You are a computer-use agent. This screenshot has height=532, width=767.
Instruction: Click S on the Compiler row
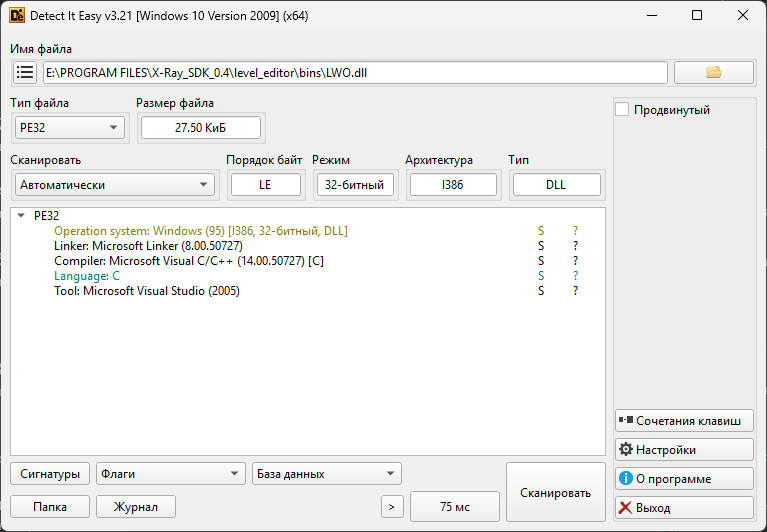coord(541,261)
